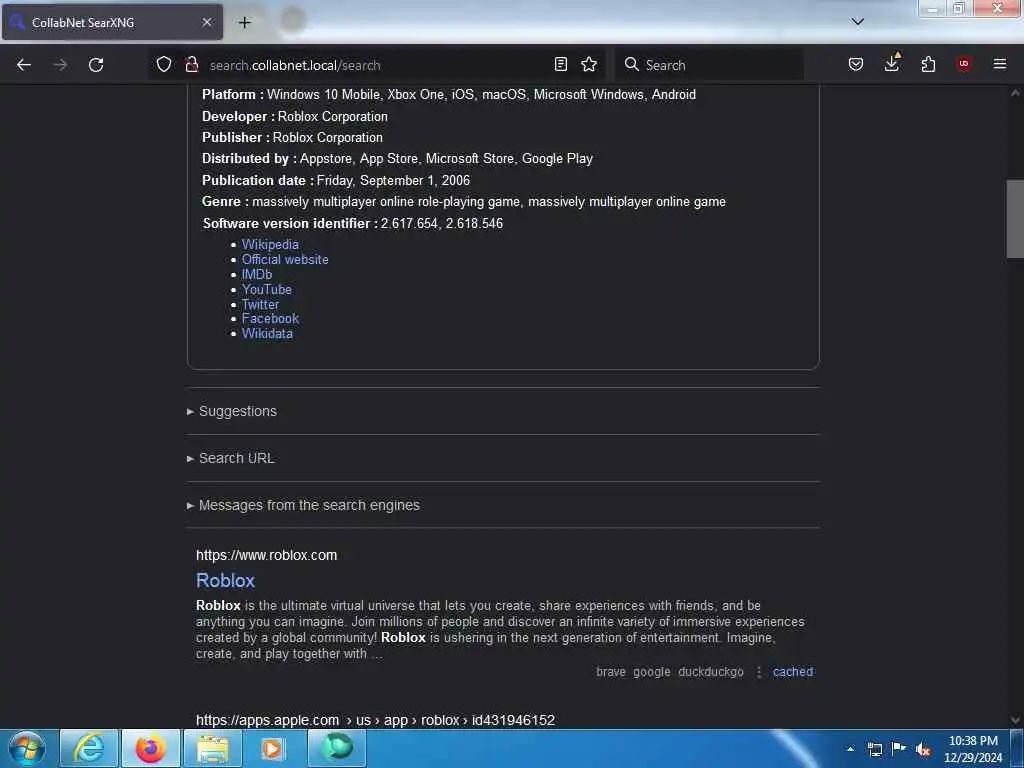Click the https://www.roblox.com URL text
The image size is (1024, 768).
point(266,555)
